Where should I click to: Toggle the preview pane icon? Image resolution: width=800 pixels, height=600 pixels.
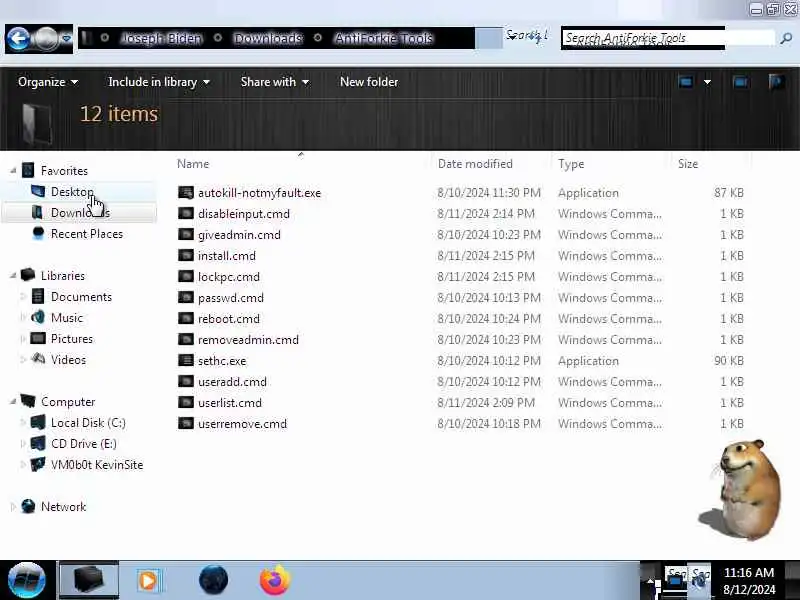[740, 82]
